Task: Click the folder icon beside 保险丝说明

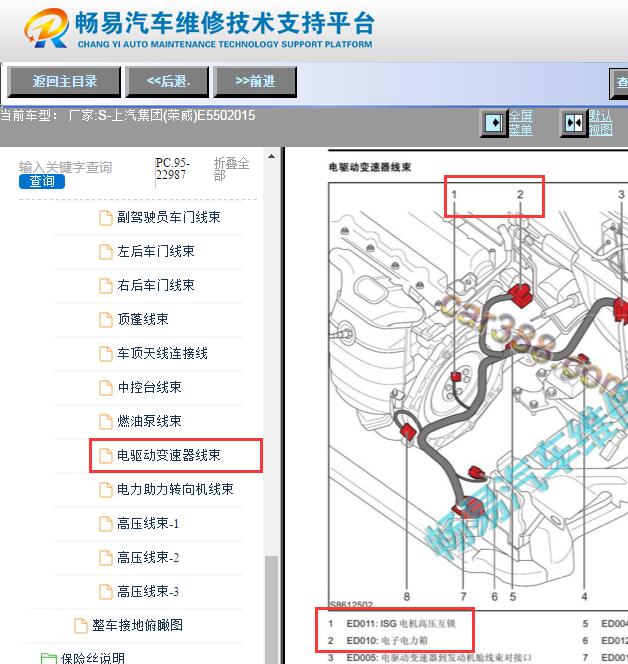Action: 49,658
